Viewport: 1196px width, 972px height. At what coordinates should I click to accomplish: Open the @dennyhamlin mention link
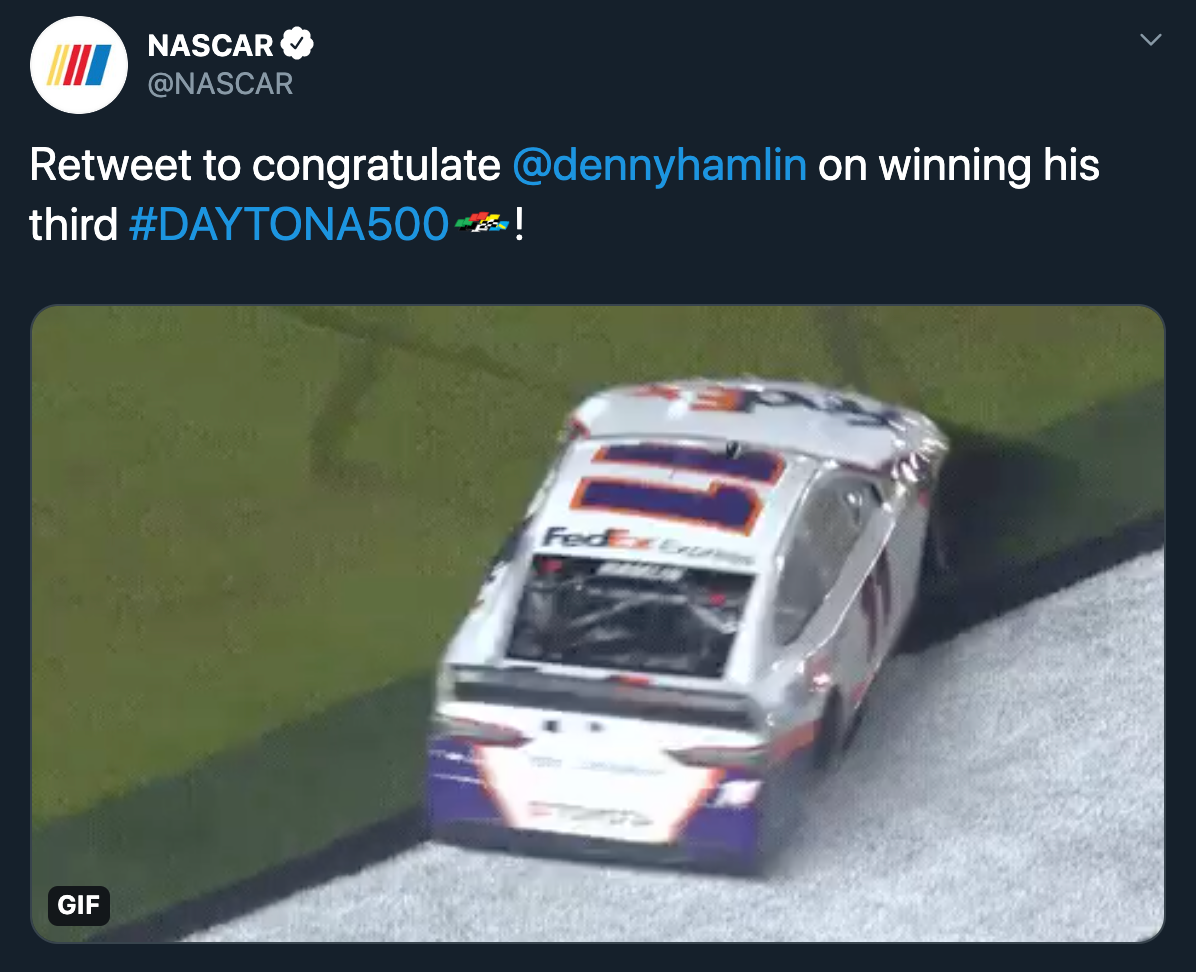pos(659,165)
